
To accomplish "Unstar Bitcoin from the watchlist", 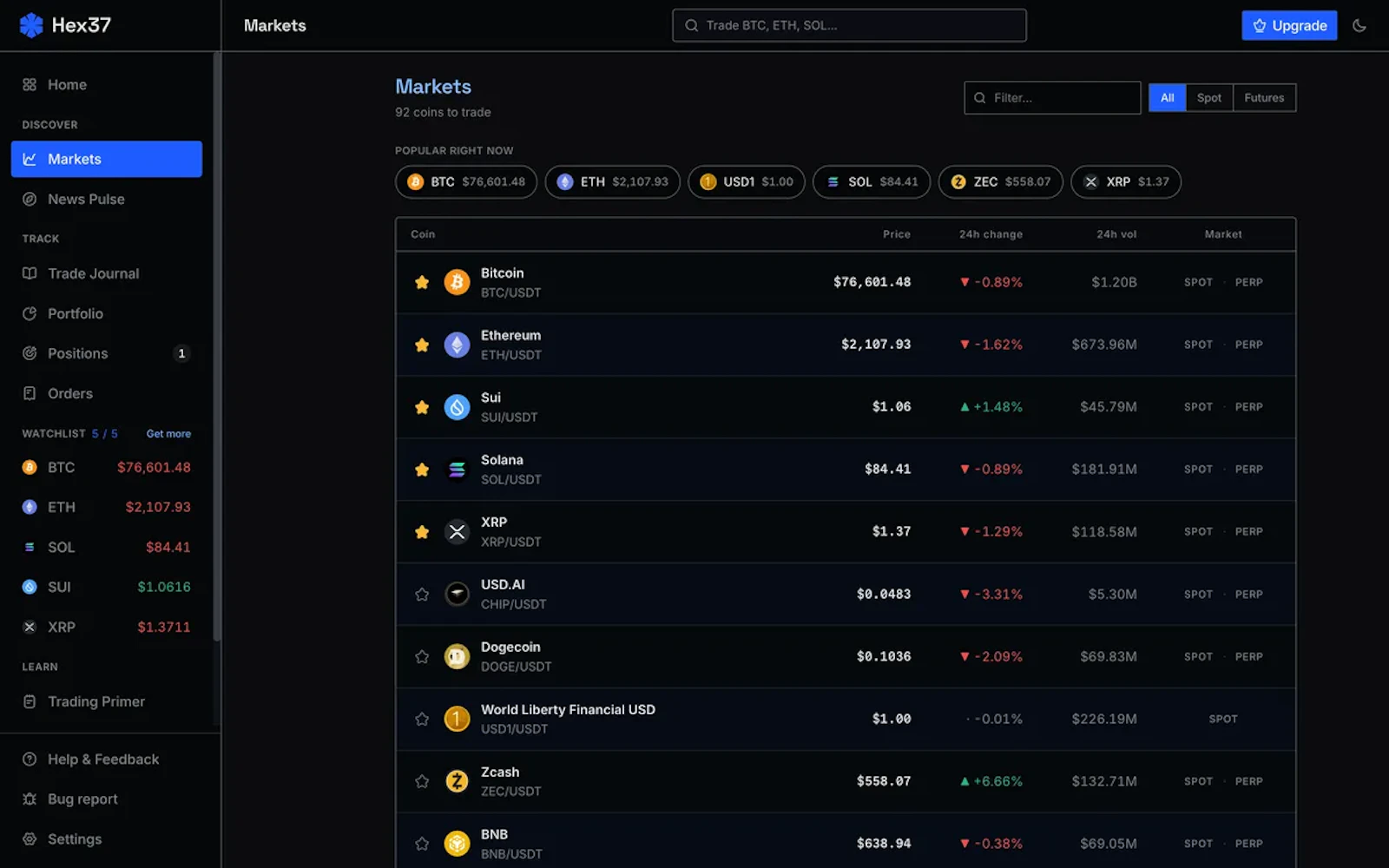I will pos(422,282).
